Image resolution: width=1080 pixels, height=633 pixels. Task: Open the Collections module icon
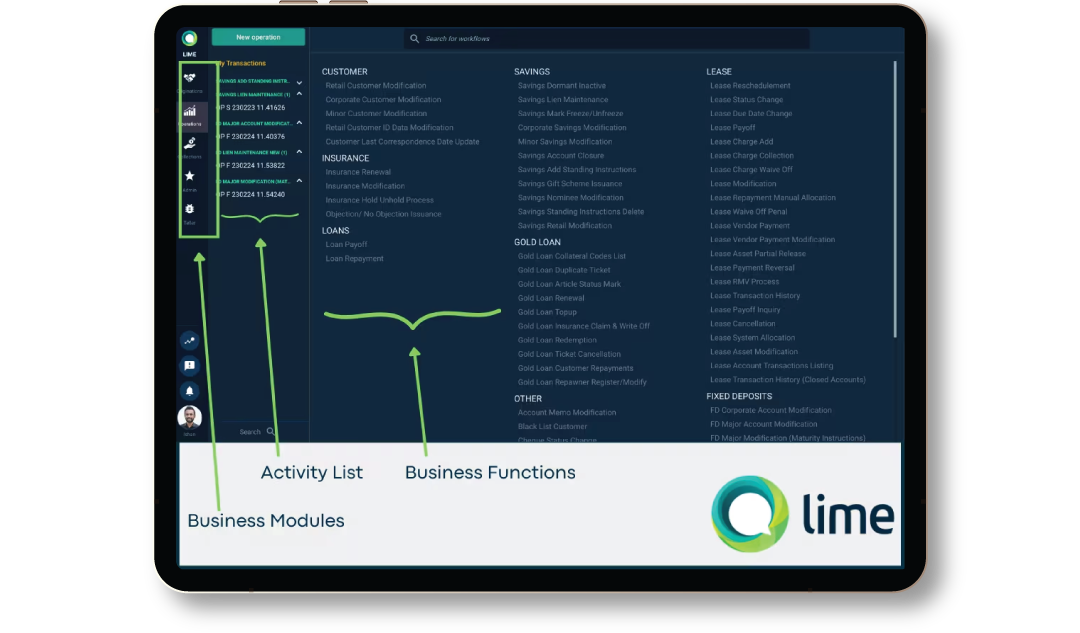(189, 143)
